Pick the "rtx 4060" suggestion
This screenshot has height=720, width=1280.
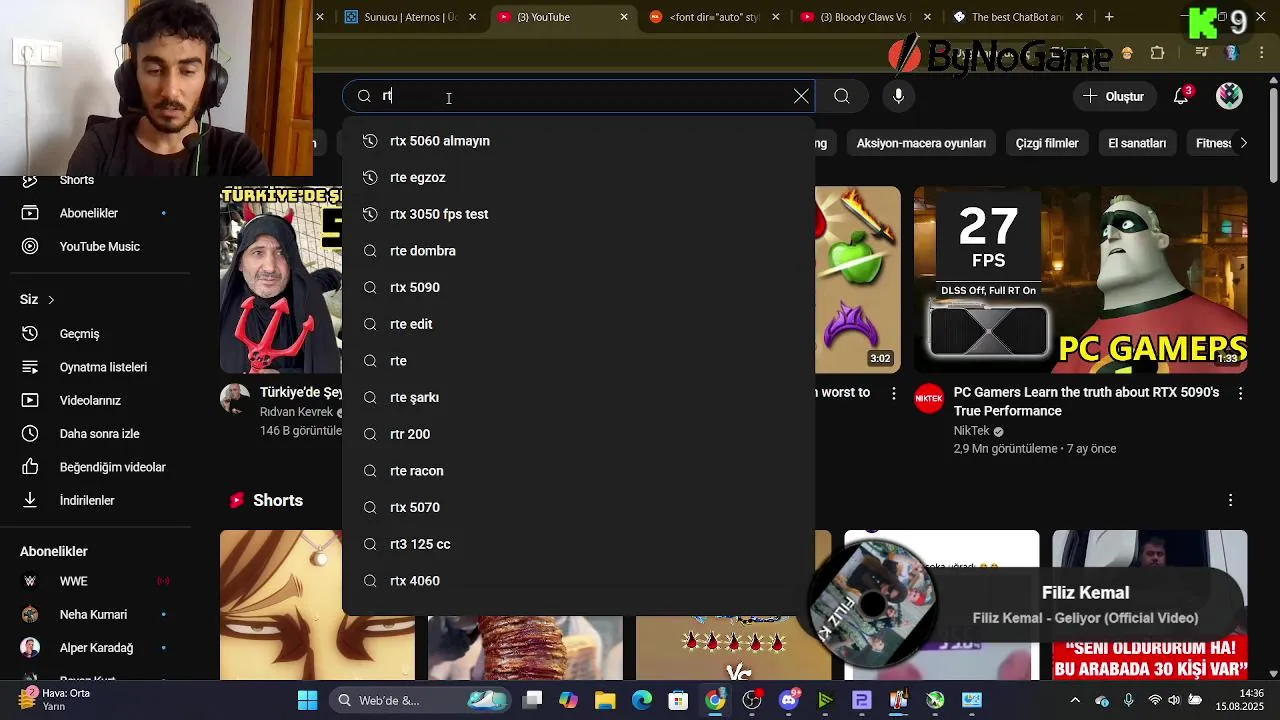point(578,581)
